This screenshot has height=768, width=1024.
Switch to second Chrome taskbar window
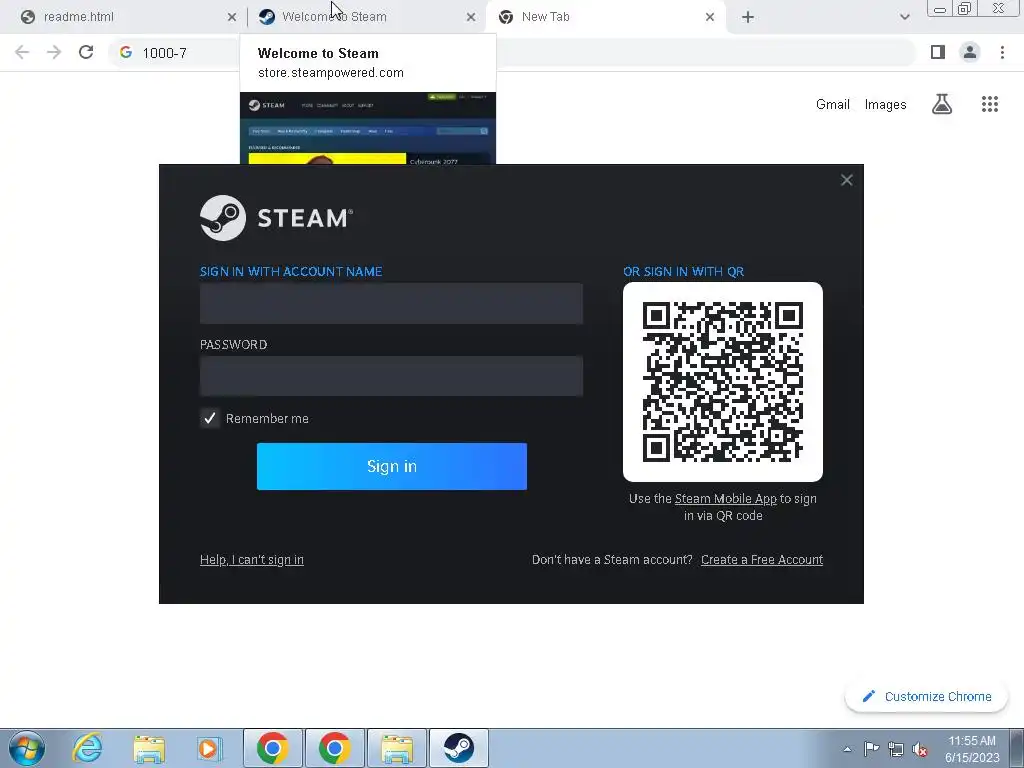334,748
